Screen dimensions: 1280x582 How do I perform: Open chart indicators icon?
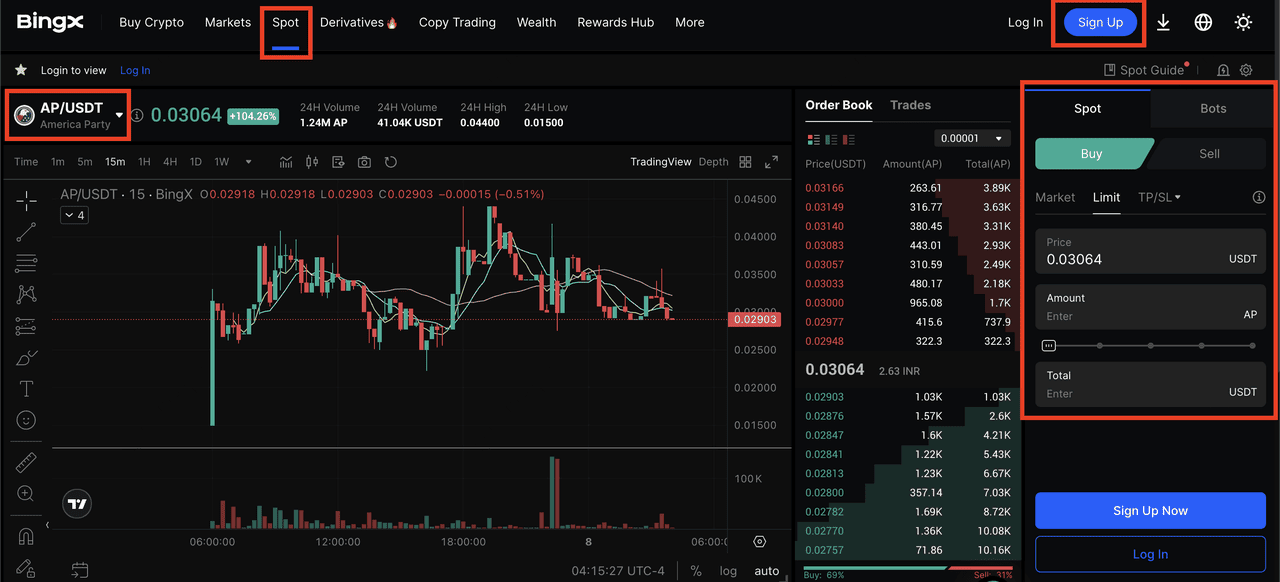click(x=286, y=162)
